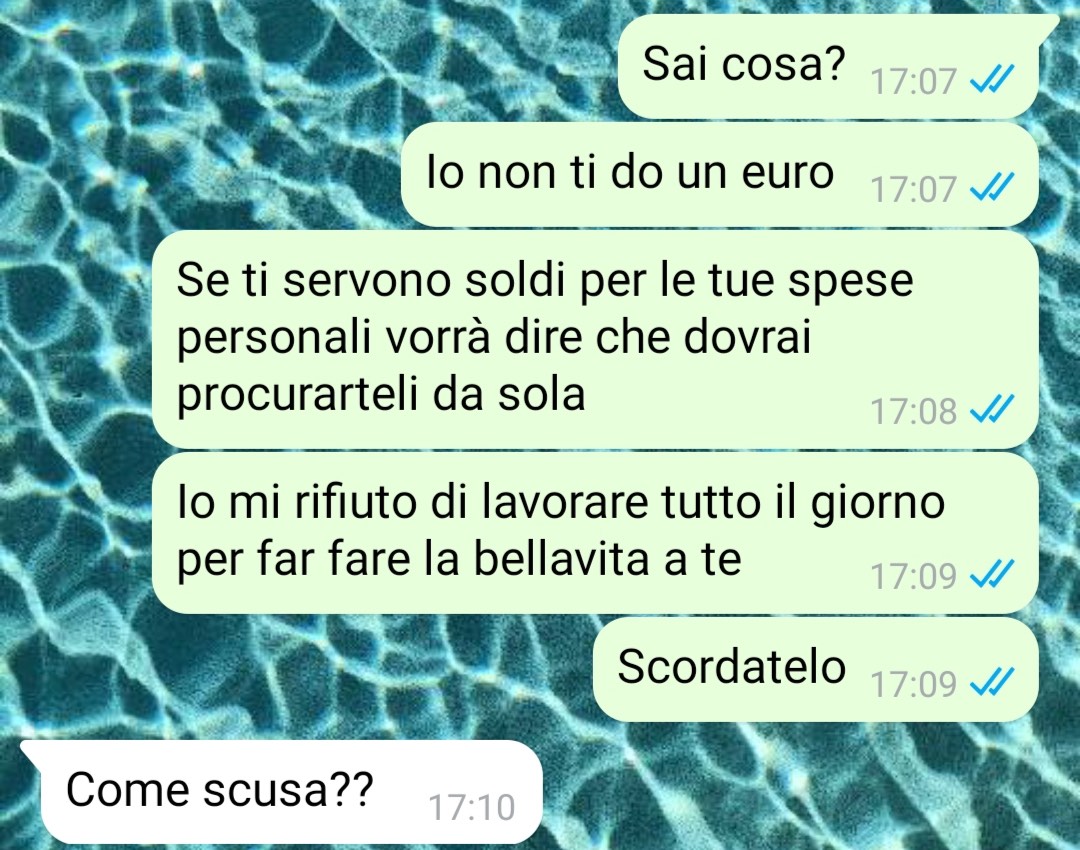Tap the 17:07 timestamp on the euro message
Viewport: 1080px width, 850px height.
tap(913, 189)
